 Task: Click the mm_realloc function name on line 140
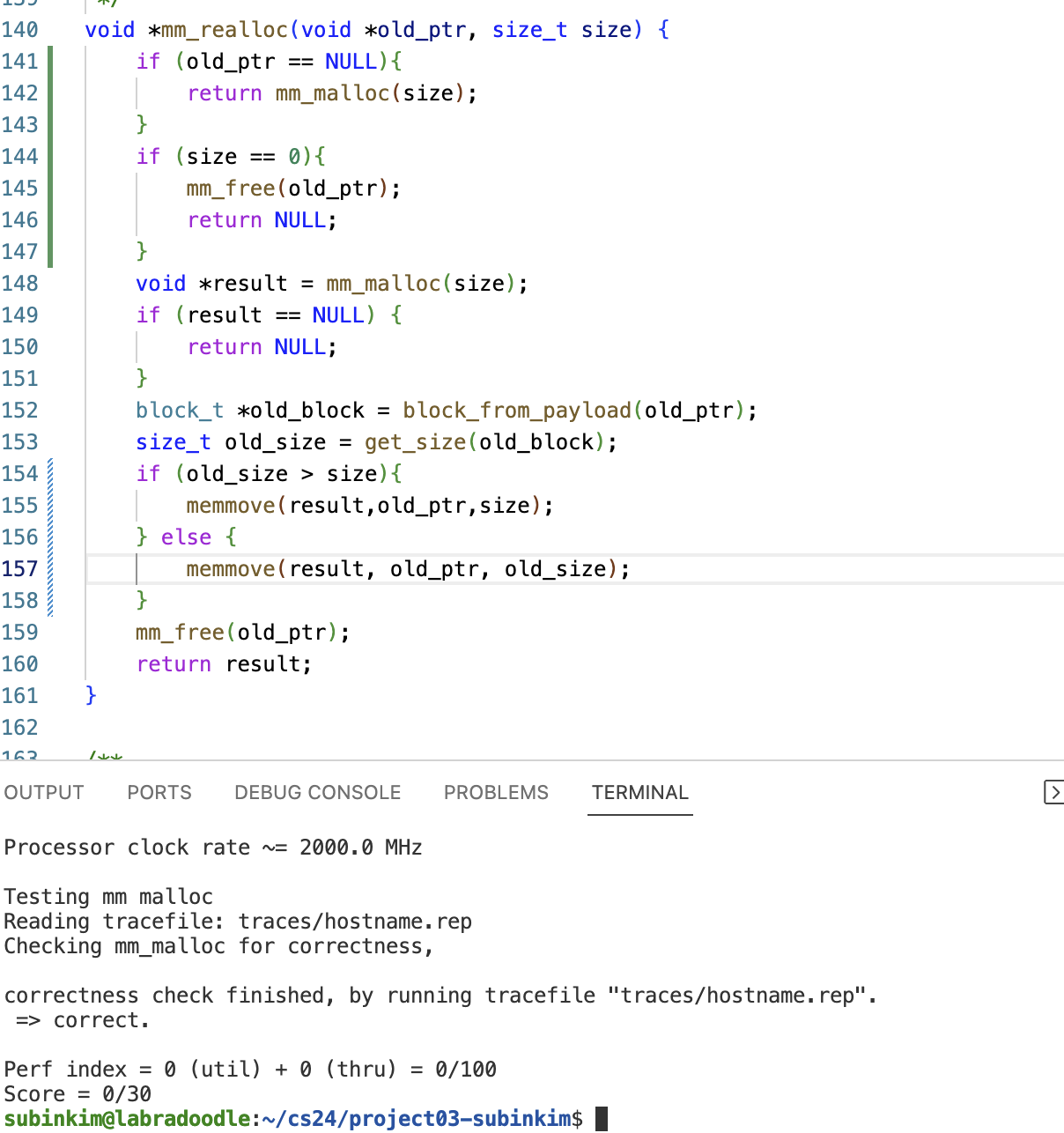tap(225, 30)
